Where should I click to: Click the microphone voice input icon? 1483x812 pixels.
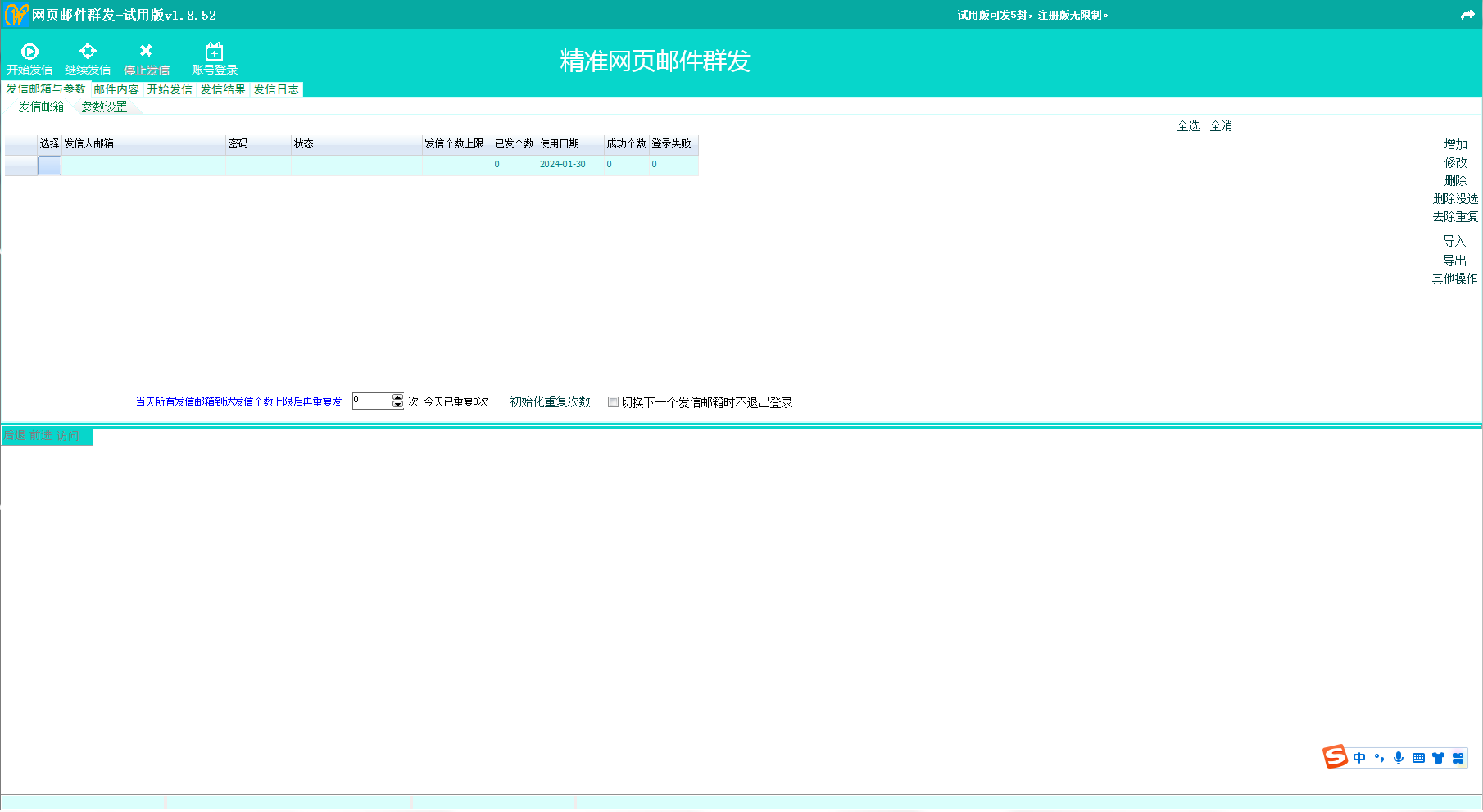1399,758
